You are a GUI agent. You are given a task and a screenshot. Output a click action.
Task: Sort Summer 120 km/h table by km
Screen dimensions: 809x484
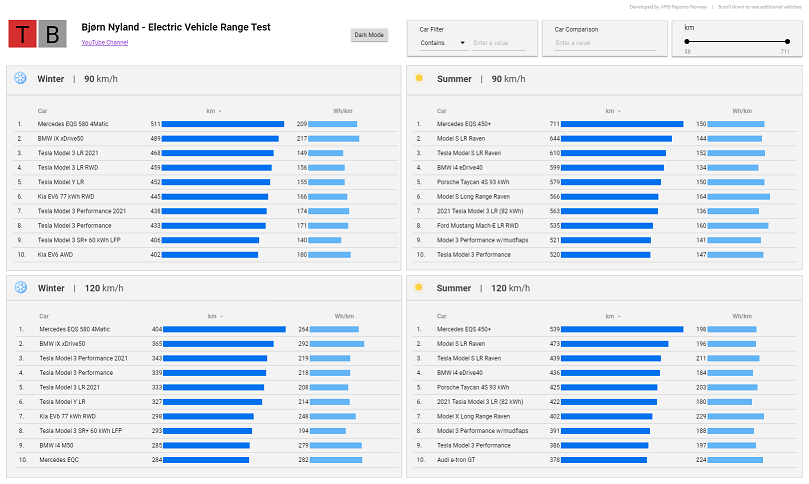click(x=613, y=316)
